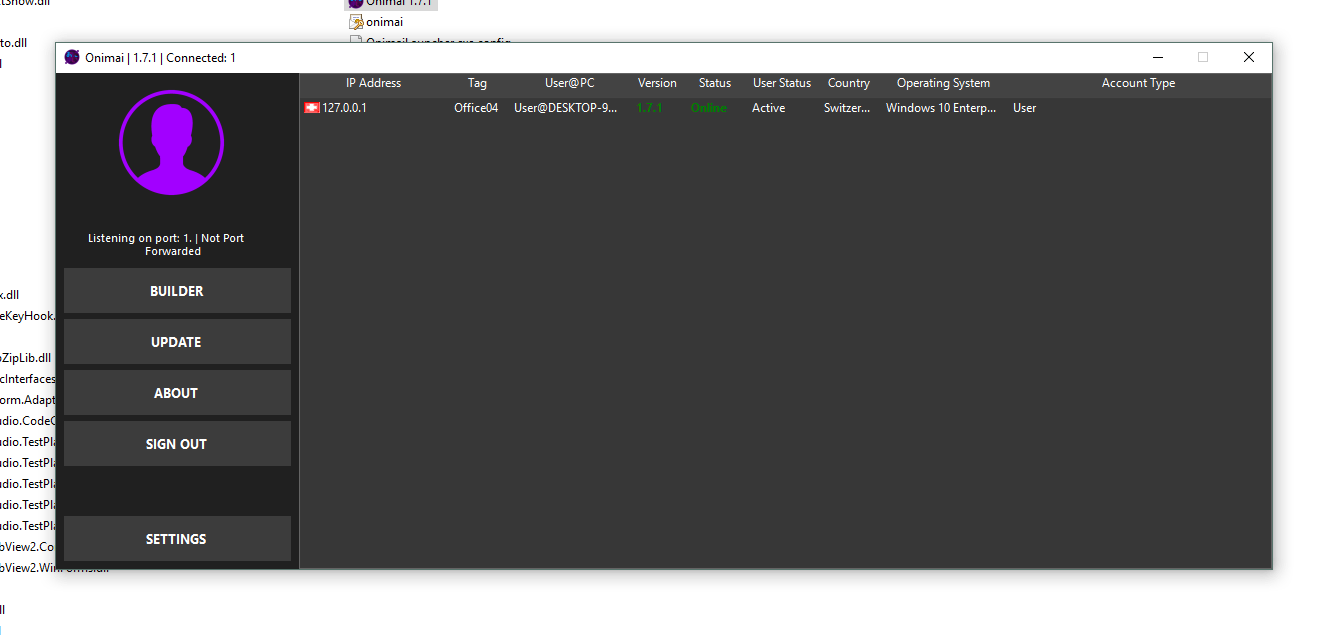Click SIGN OUT
1318x639 pixels.
point(176,443)
